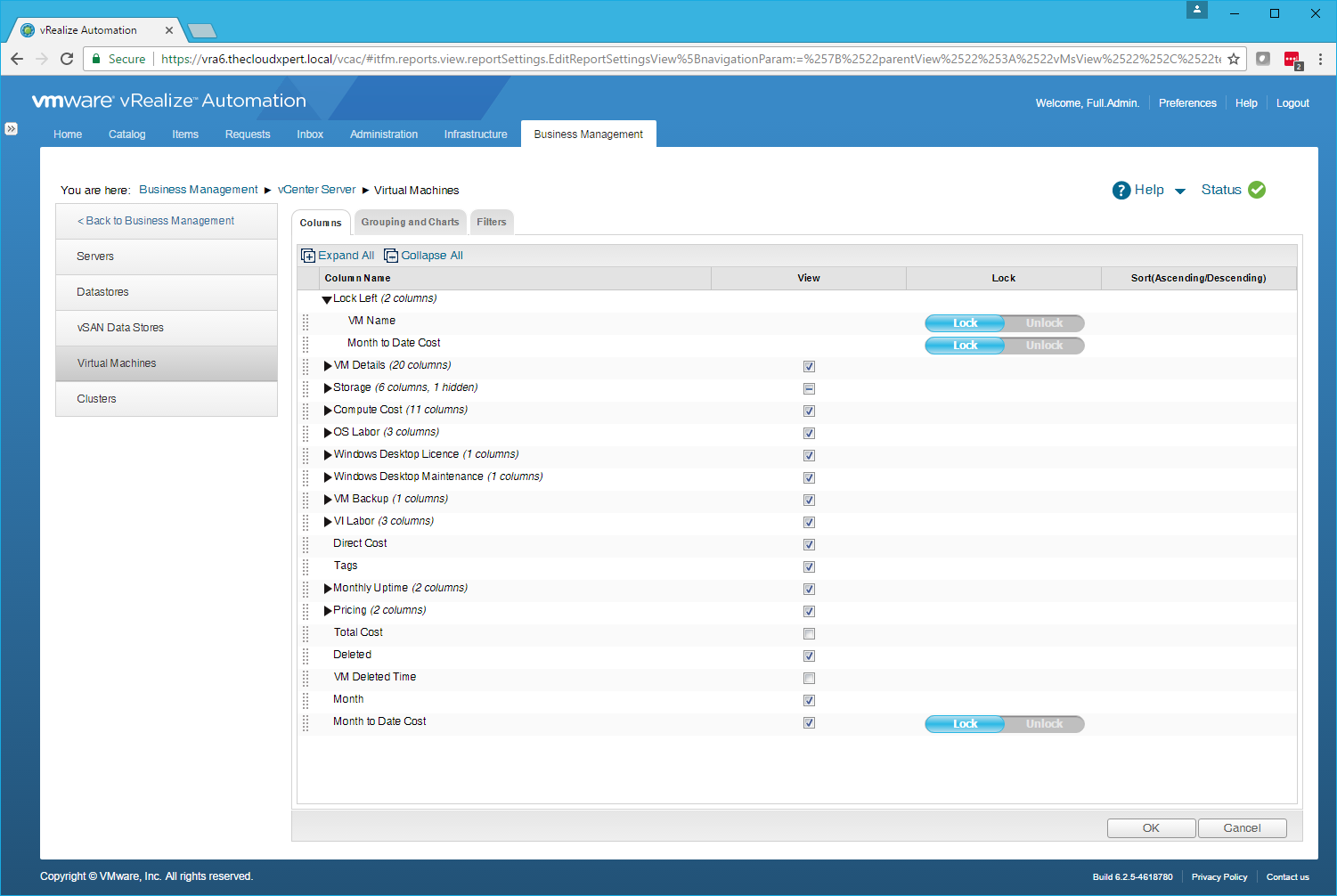Click the browser back arrow icon

pyautogui.click(x=17, y=59)
